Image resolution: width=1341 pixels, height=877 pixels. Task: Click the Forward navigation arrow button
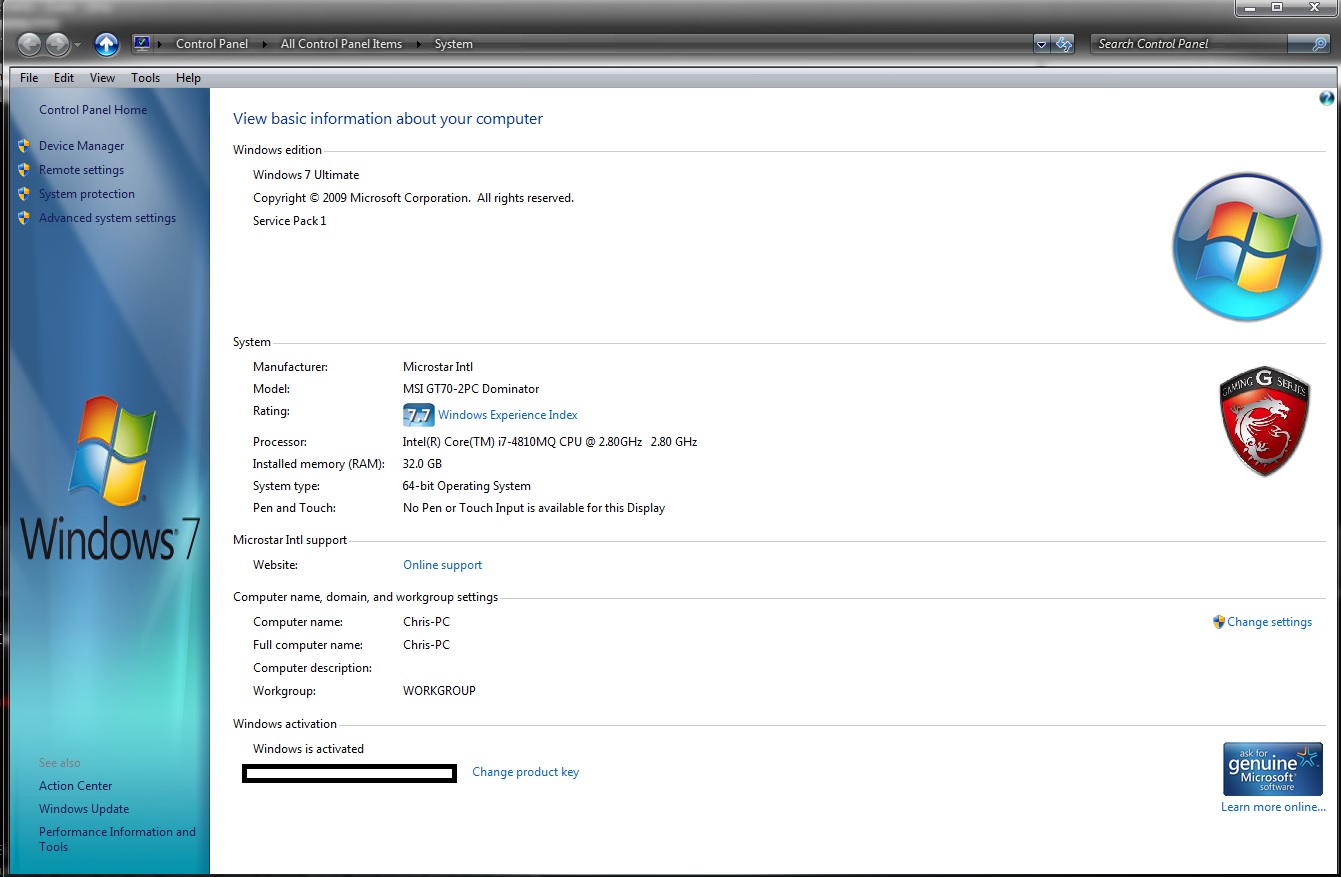pyautogui.click(x=58, y=44)
